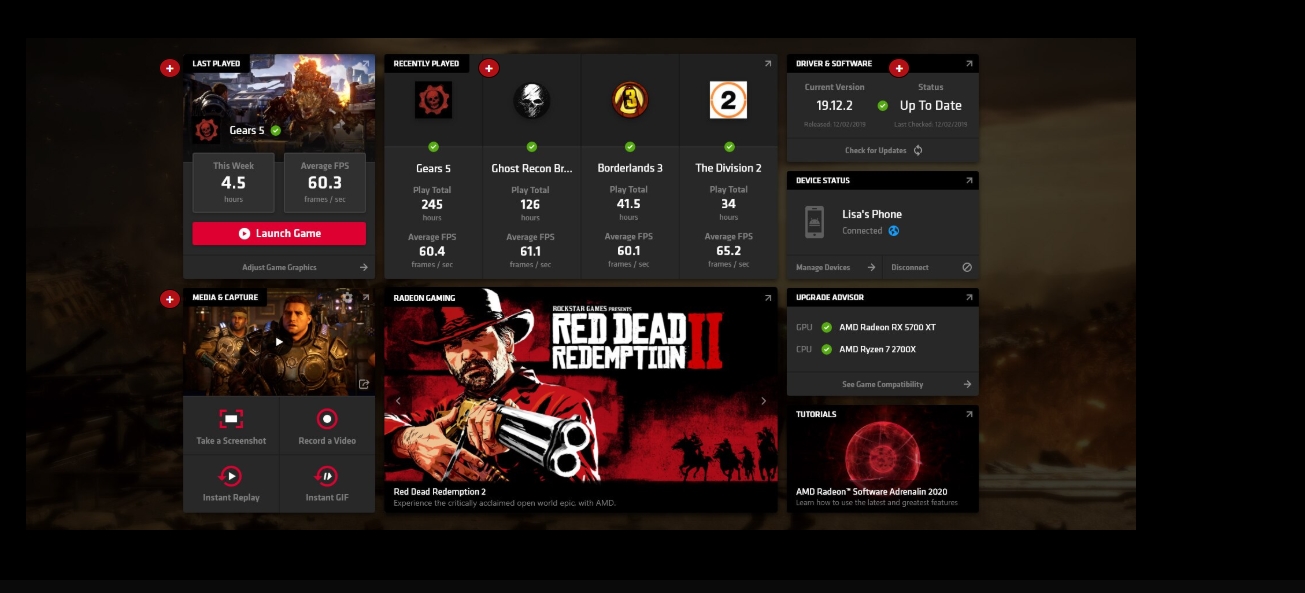Click Check for Updates
The height and width of the screenshot is (593, 1305).
point(875,150)
